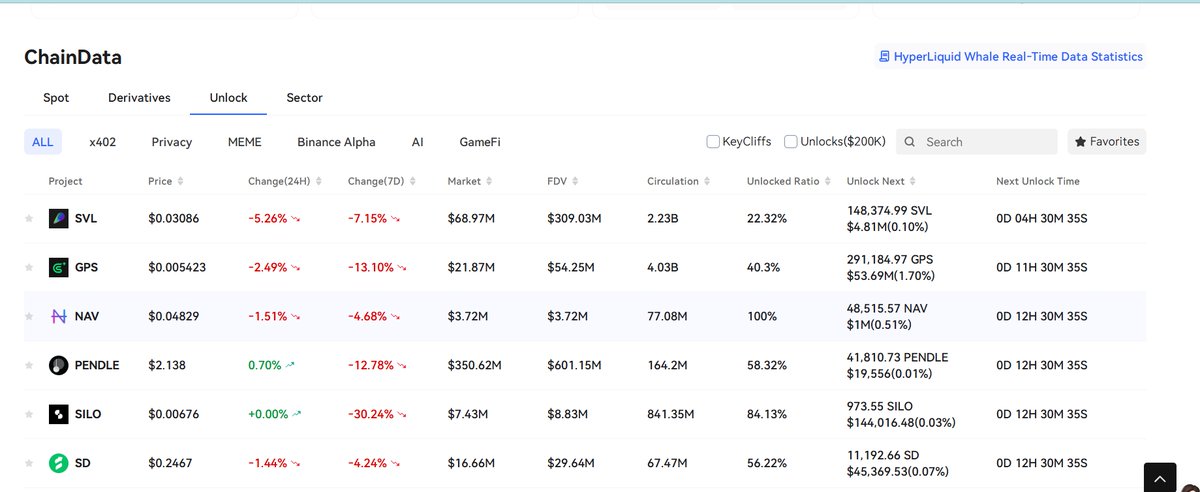Enable the KeyCliffs checkbox
1200x492 pixels.
713,142
